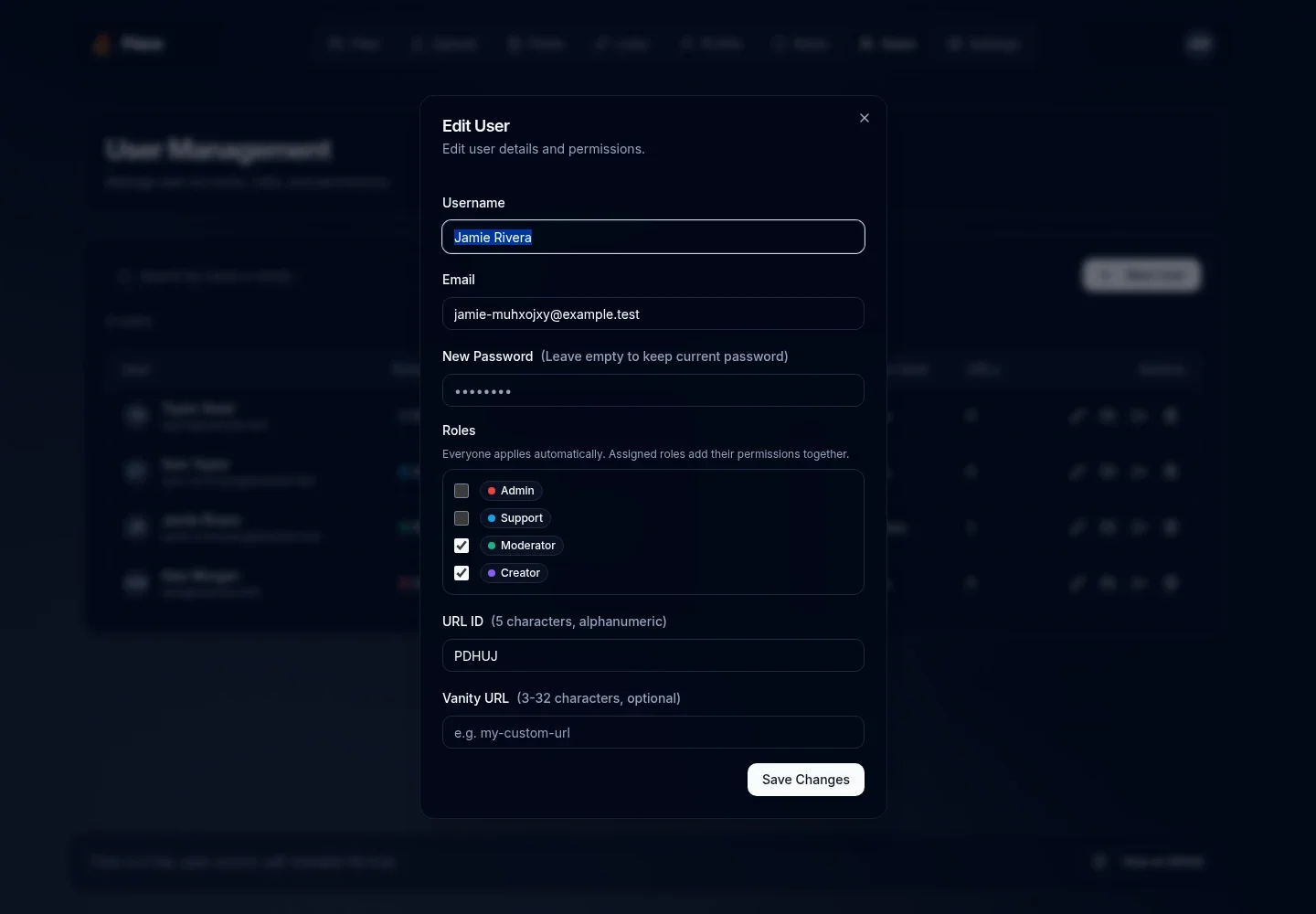Click into the Email input field
1316x914 pixels.
[x=653, y=314]
